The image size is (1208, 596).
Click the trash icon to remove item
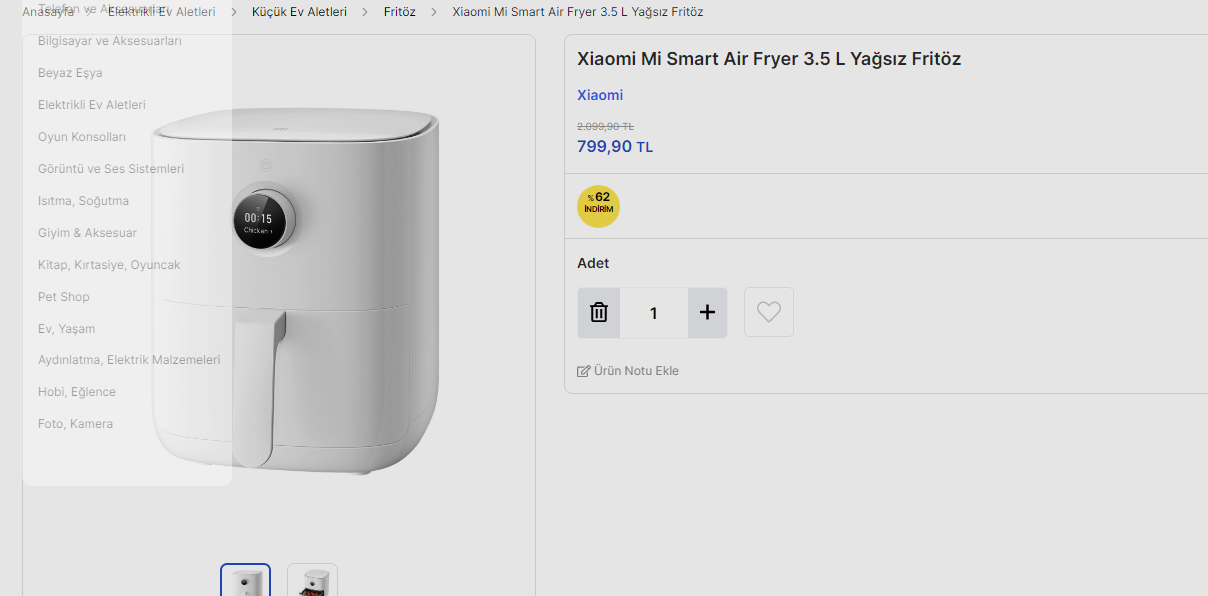tap(599, 313)
